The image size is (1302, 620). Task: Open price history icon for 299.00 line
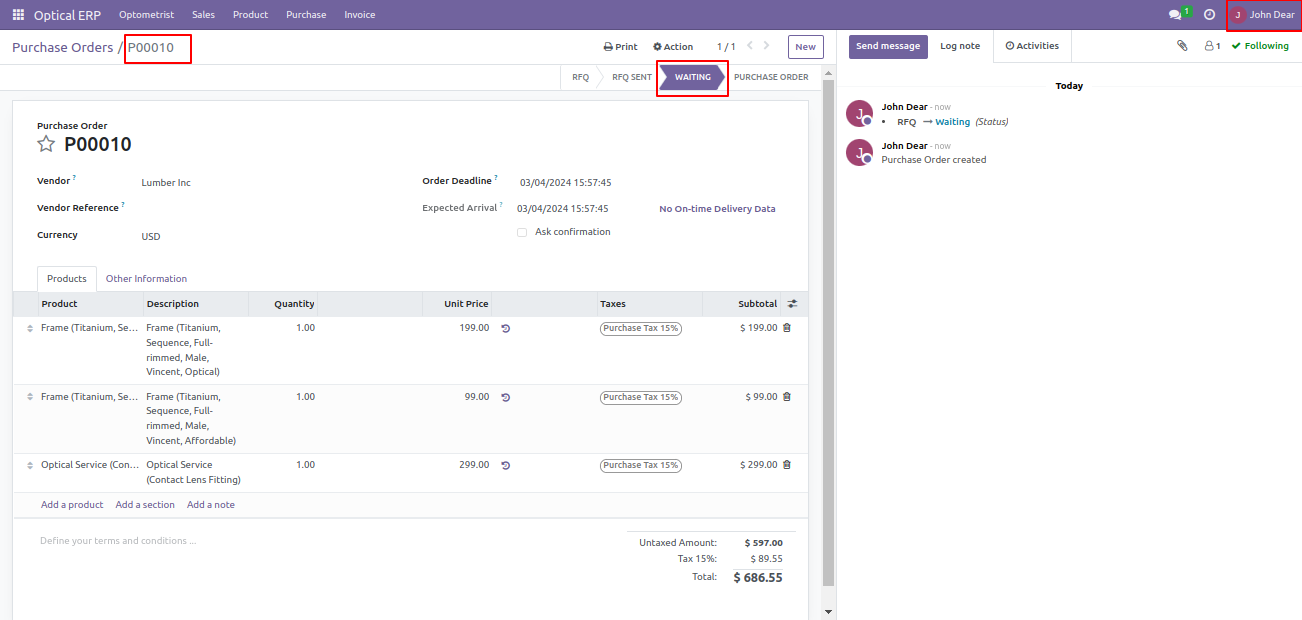click(x=506, y=465)
